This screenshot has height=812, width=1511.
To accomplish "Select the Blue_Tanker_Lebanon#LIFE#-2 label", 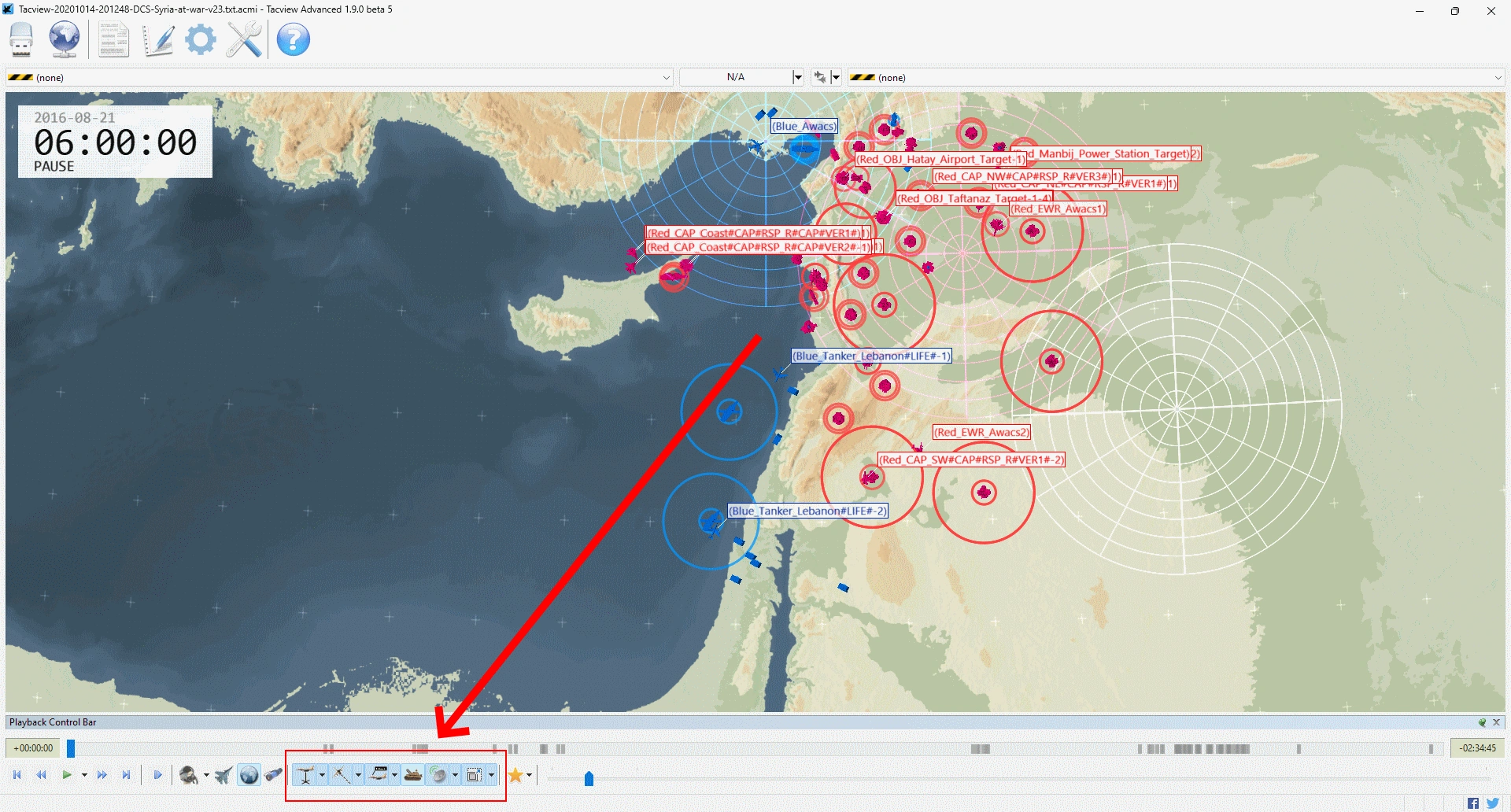I will [807, 511].
